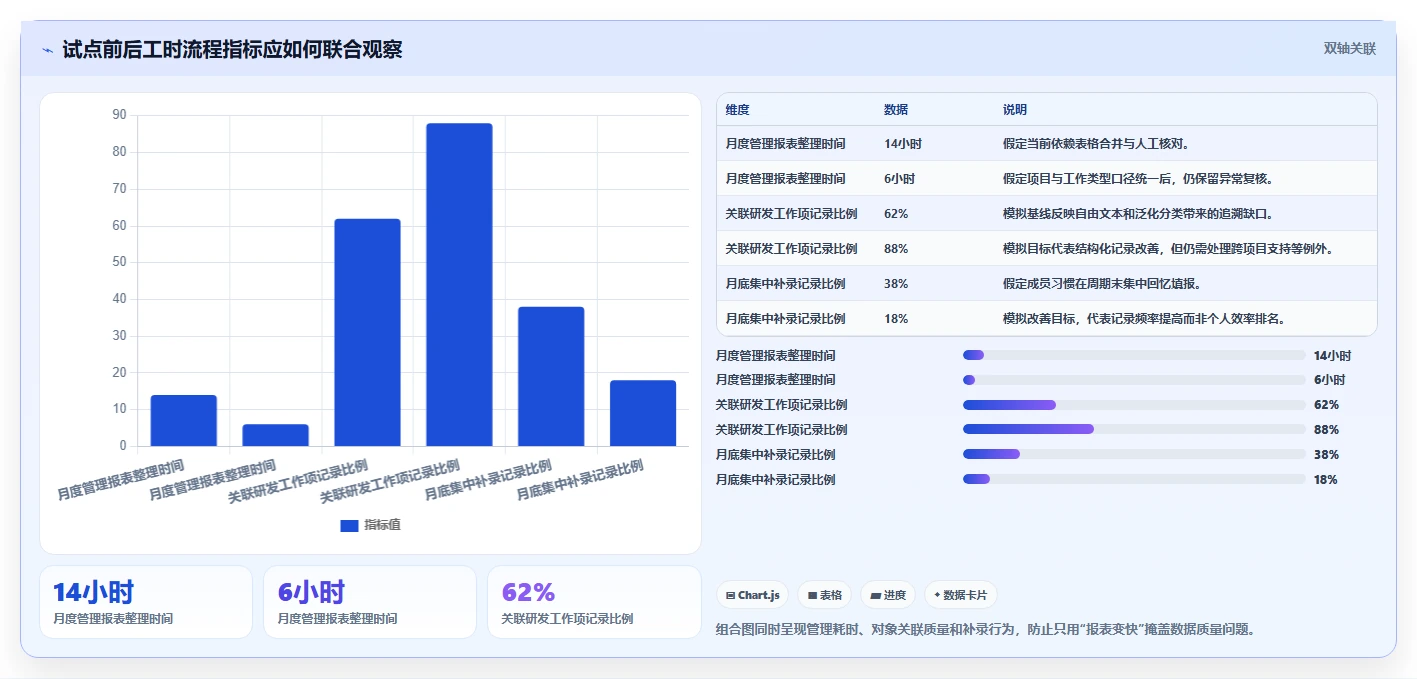
Task: Click the 6小时 value in the table
Action: click(899, 179)
